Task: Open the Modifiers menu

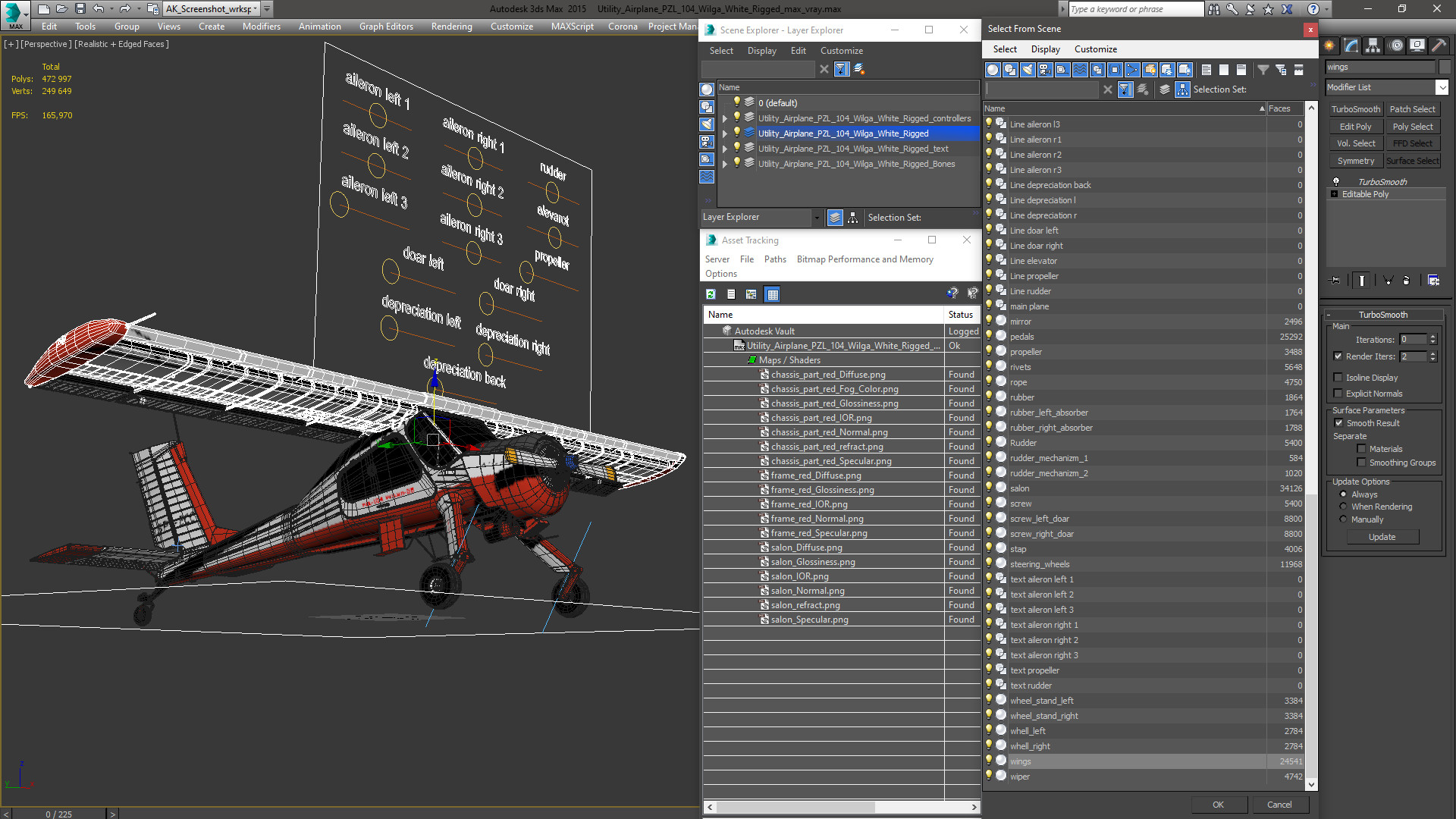Action: [262, 27]
